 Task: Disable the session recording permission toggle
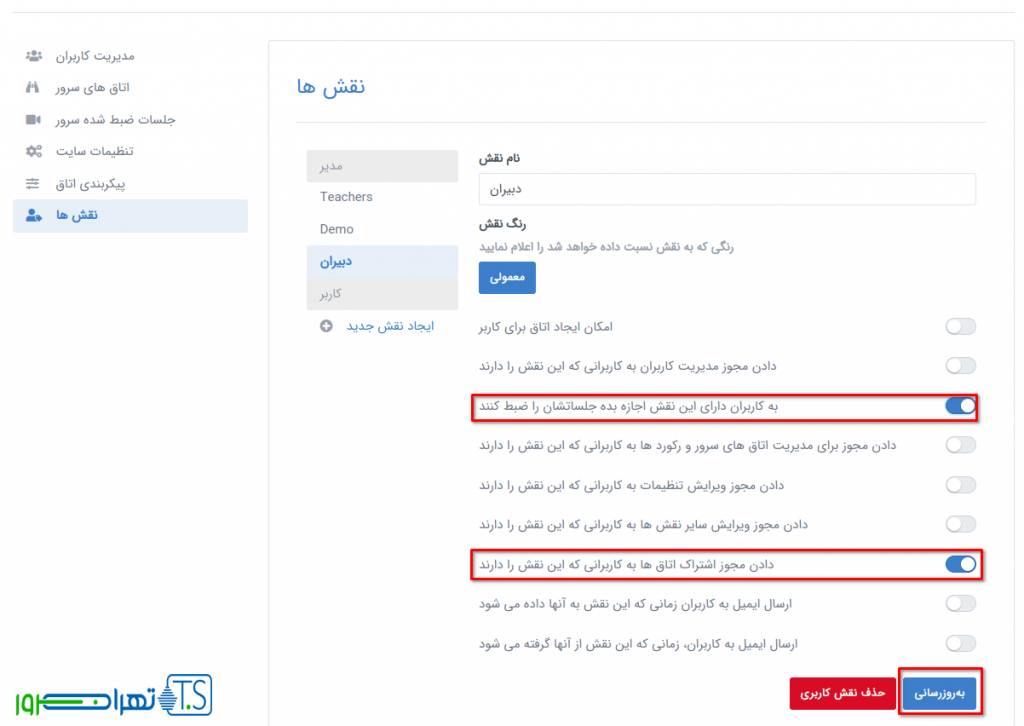tap(960, 406)
